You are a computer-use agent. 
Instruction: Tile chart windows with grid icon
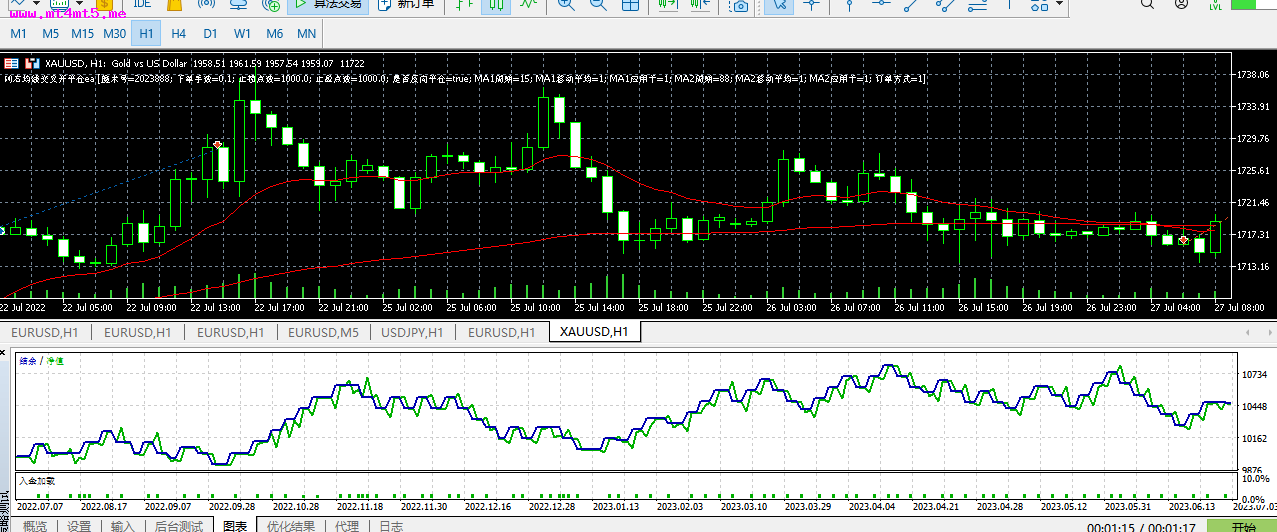(629, 5)
